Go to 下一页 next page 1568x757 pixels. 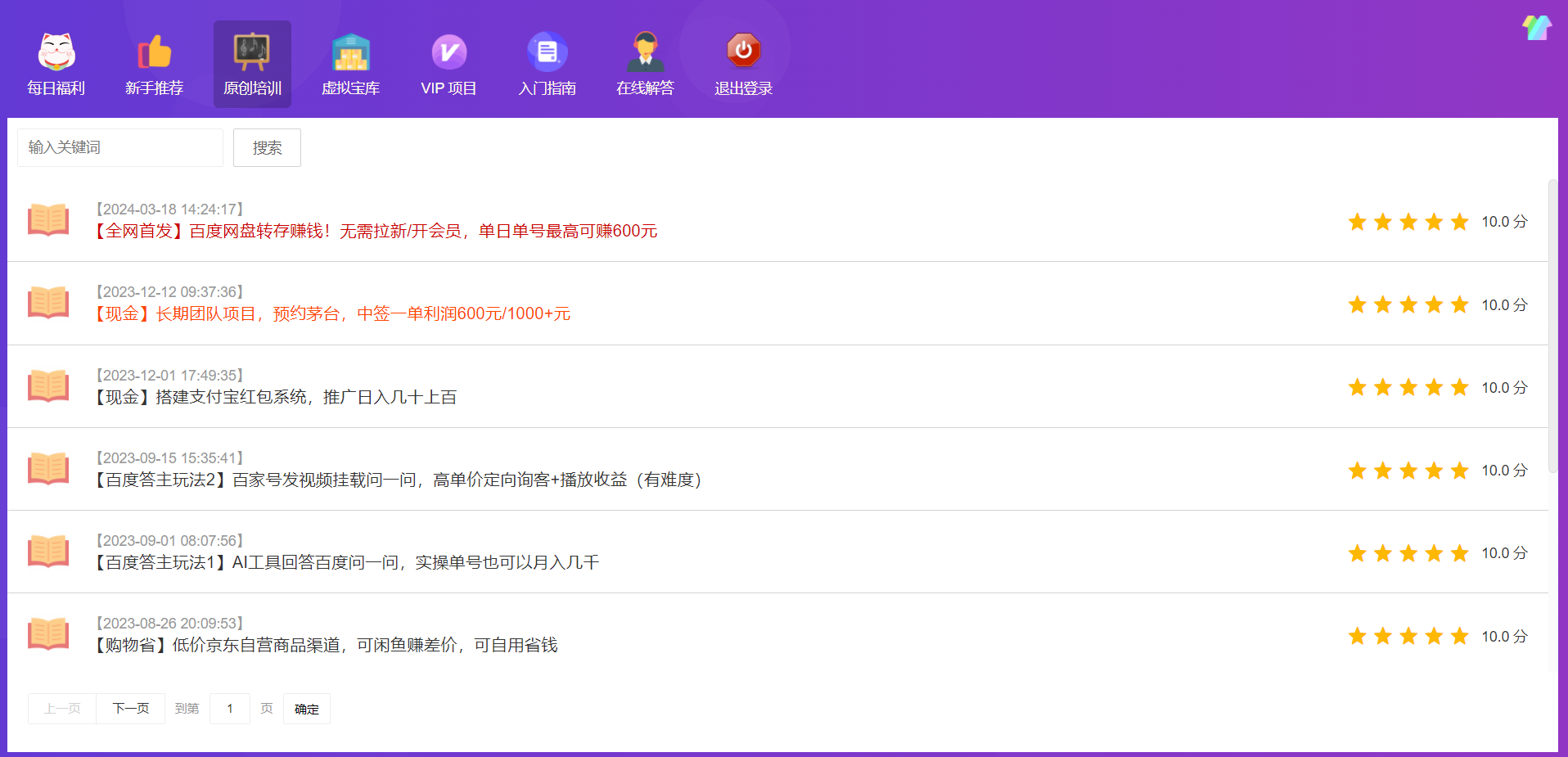(131, 709)
